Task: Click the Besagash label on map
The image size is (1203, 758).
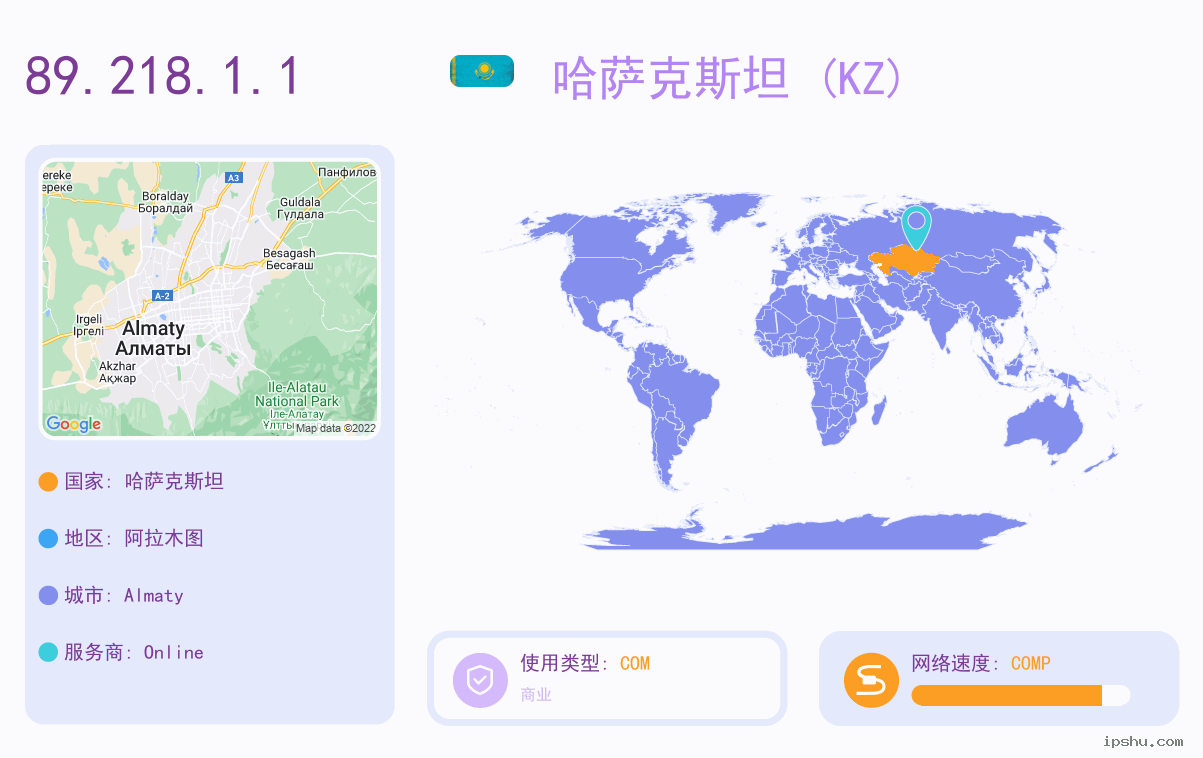Action: pyautogui.click(x=289, y=259)
